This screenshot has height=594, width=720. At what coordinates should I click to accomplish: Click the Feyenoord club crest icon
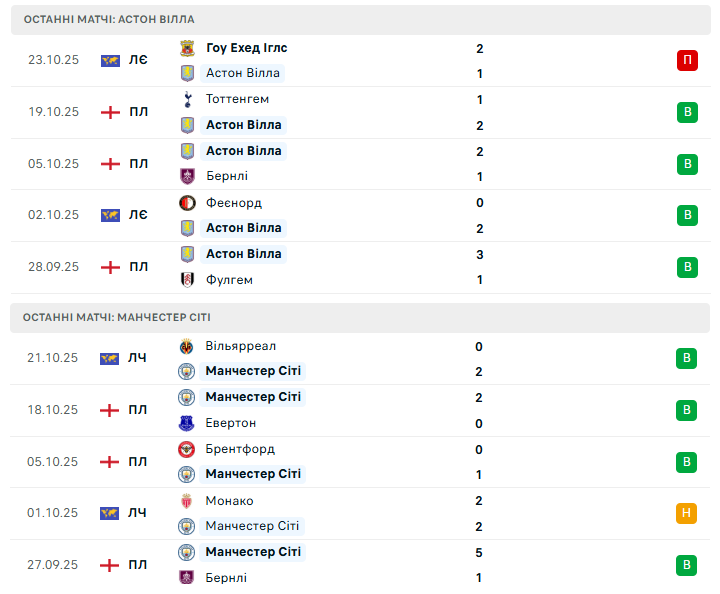[186, 203]
